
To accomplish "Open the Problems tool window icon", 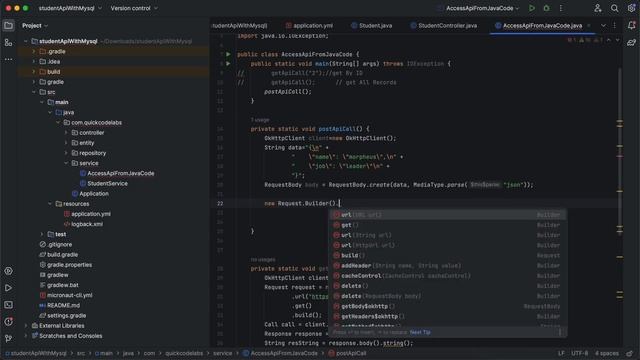I will coord(8,322).
